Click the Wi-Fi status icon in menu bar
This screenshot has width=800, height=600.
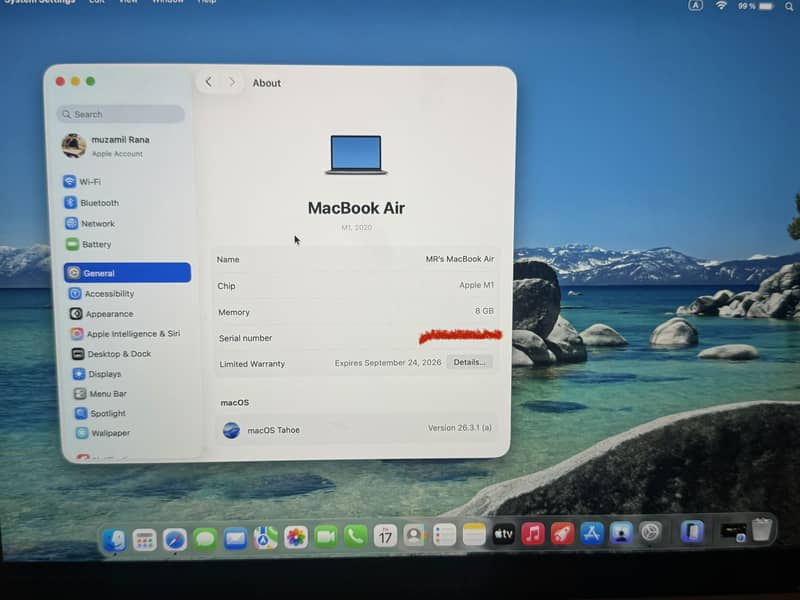(x=721, y=5)
